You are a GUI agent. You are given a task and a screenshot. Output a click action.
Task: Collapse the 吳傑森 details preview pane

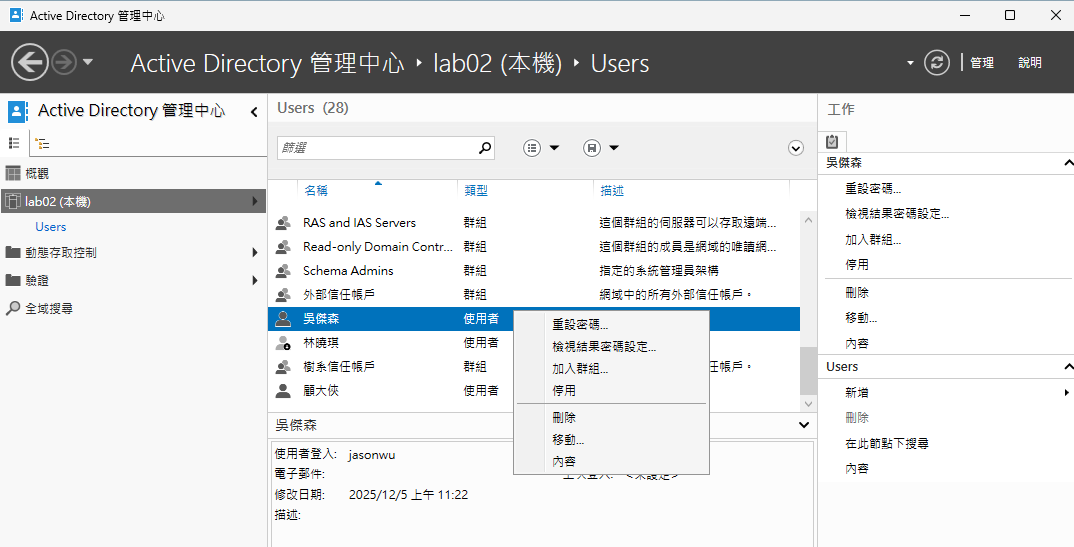point(804,425)
